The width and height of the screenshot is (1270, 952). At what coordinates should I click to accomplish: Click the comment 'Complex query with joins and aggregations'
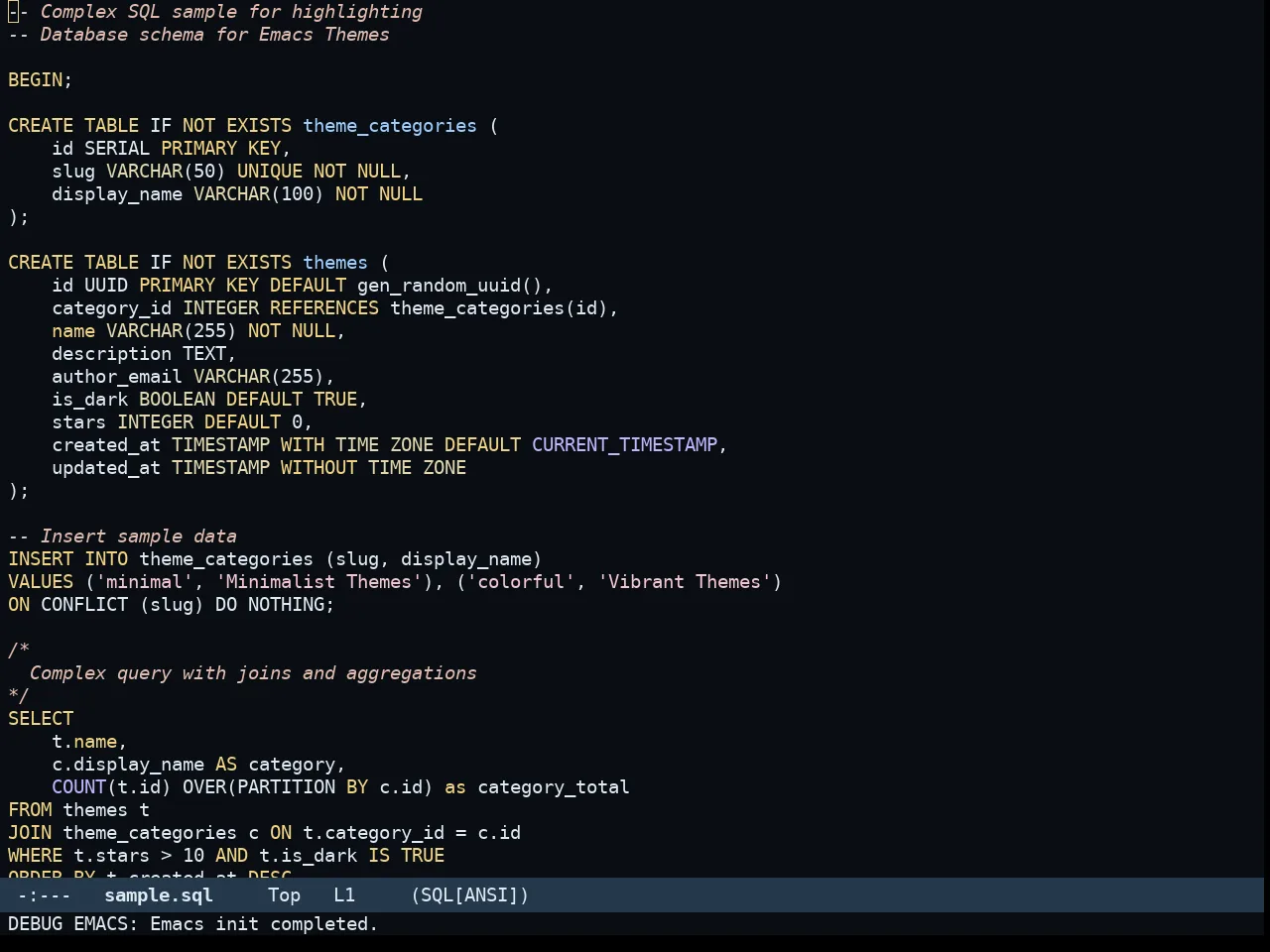253,673
